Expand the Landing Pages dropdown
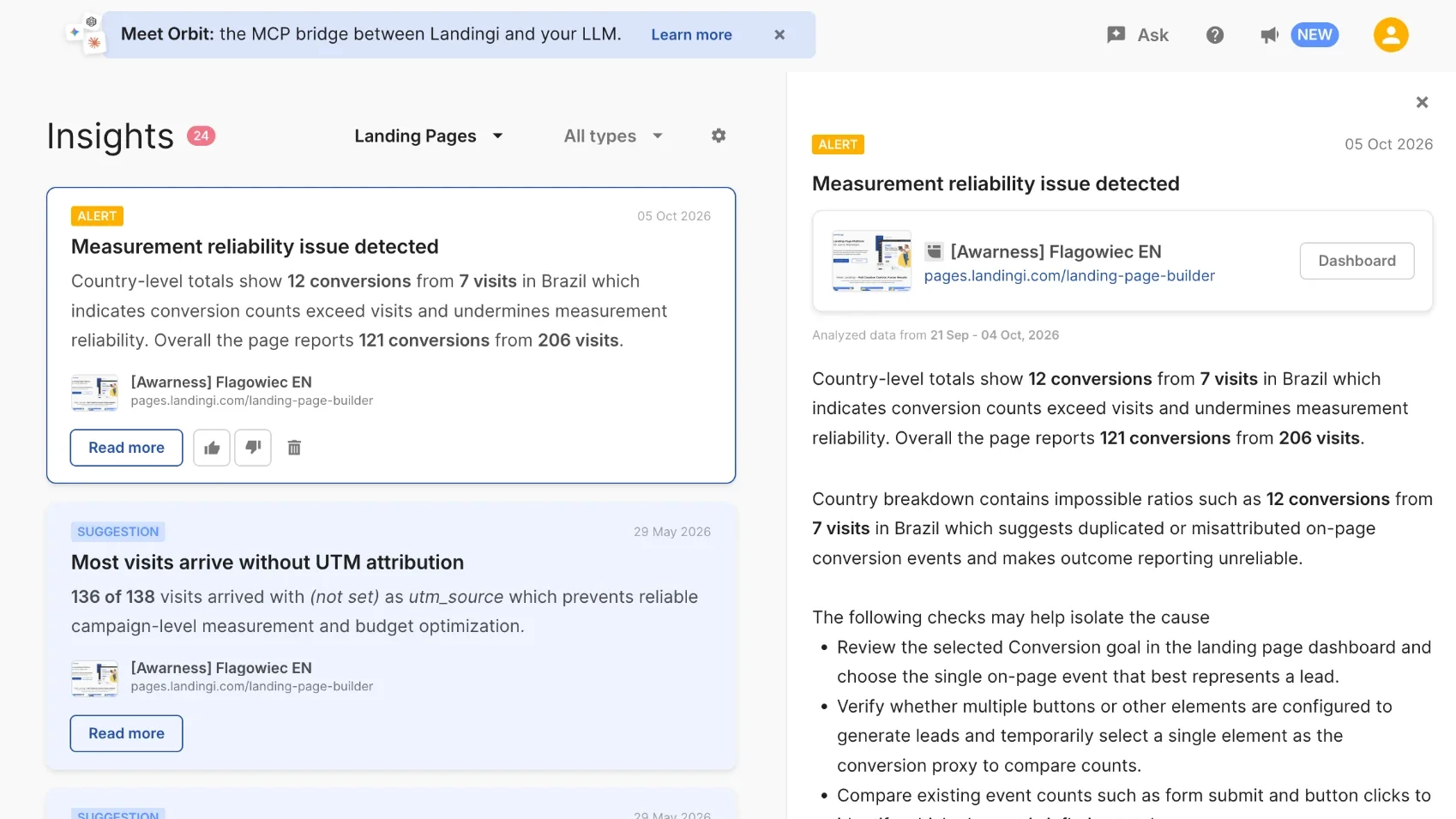The height and width of the screenshot is (819, 1456). click(429, 136)
